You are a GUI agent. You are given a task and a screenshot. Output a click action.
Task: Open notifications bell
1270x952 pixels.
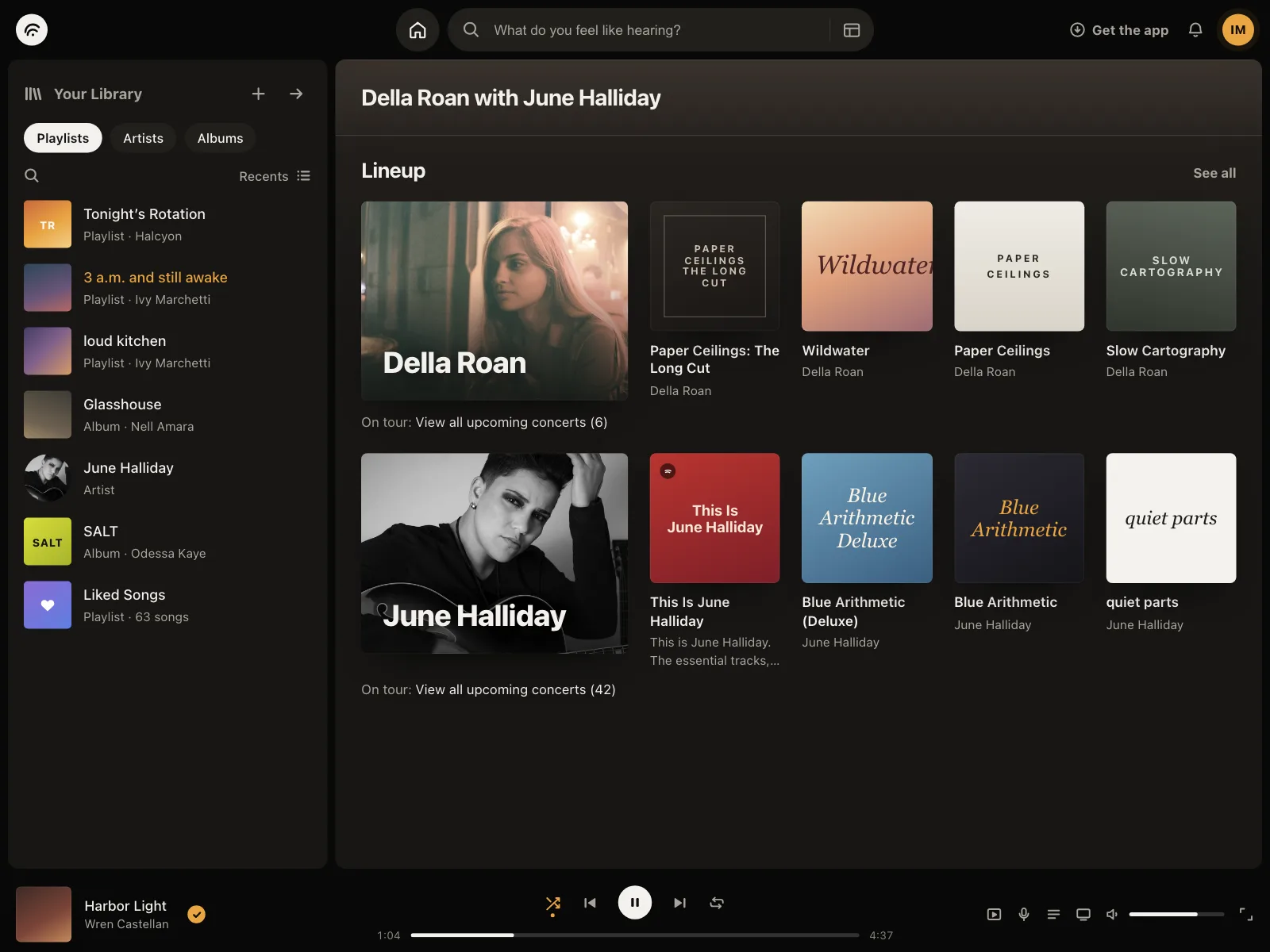pyautogui.click(x=1195, y=30)
